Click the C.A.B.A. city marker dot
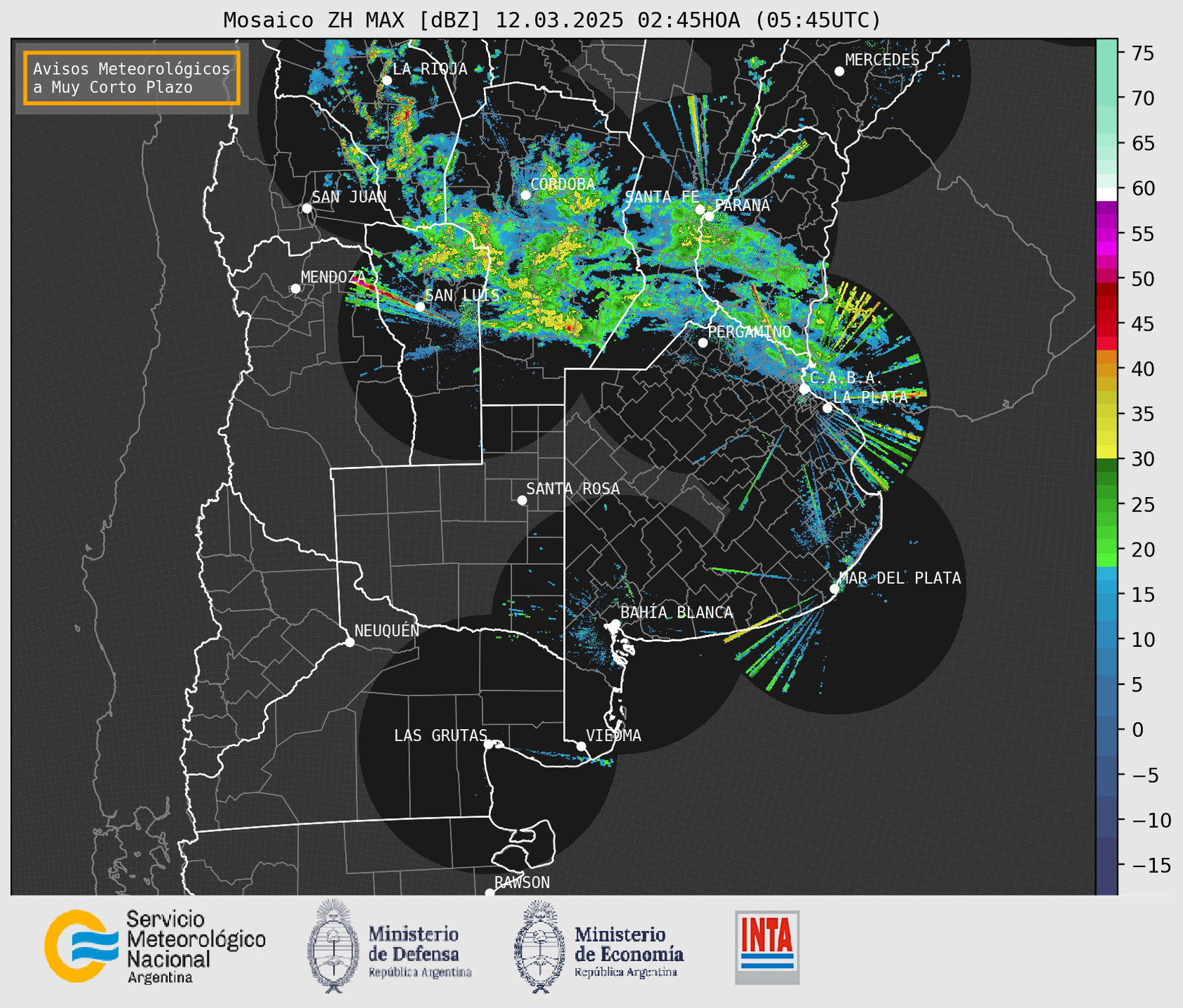 coord(804,388)
